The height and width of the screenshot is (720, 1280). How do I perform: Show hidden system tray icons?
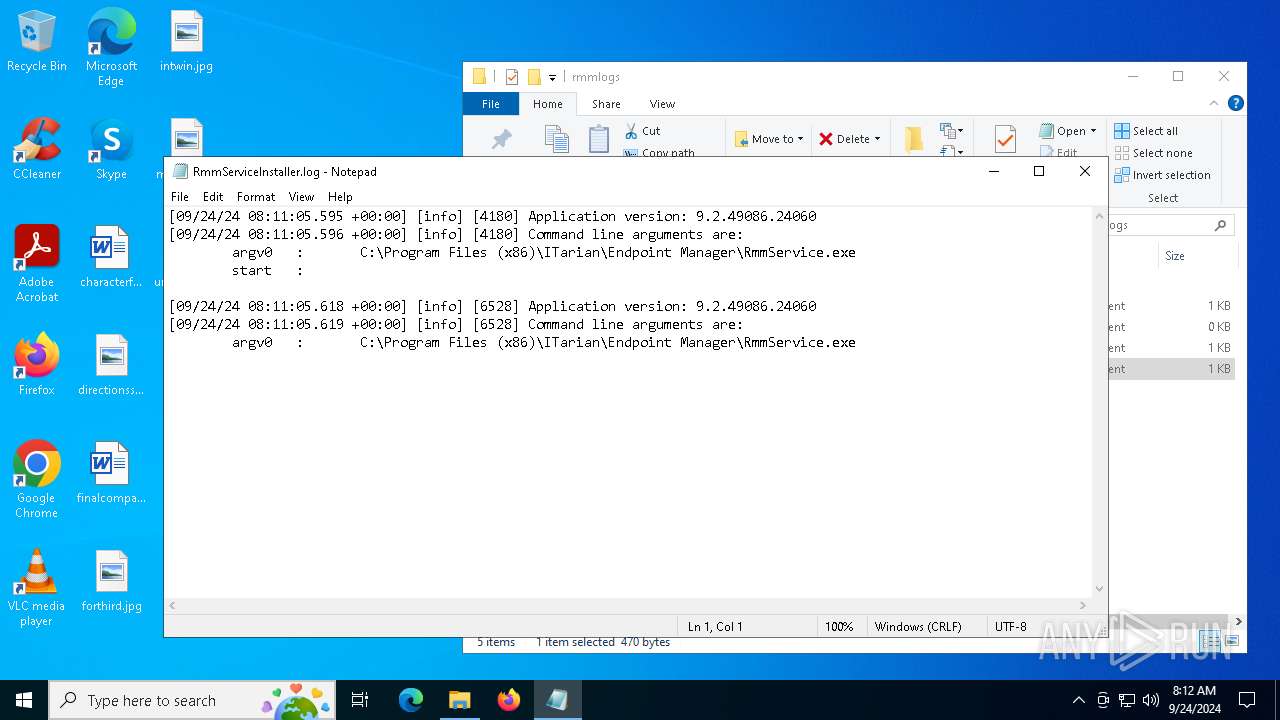coord(1078,700)
